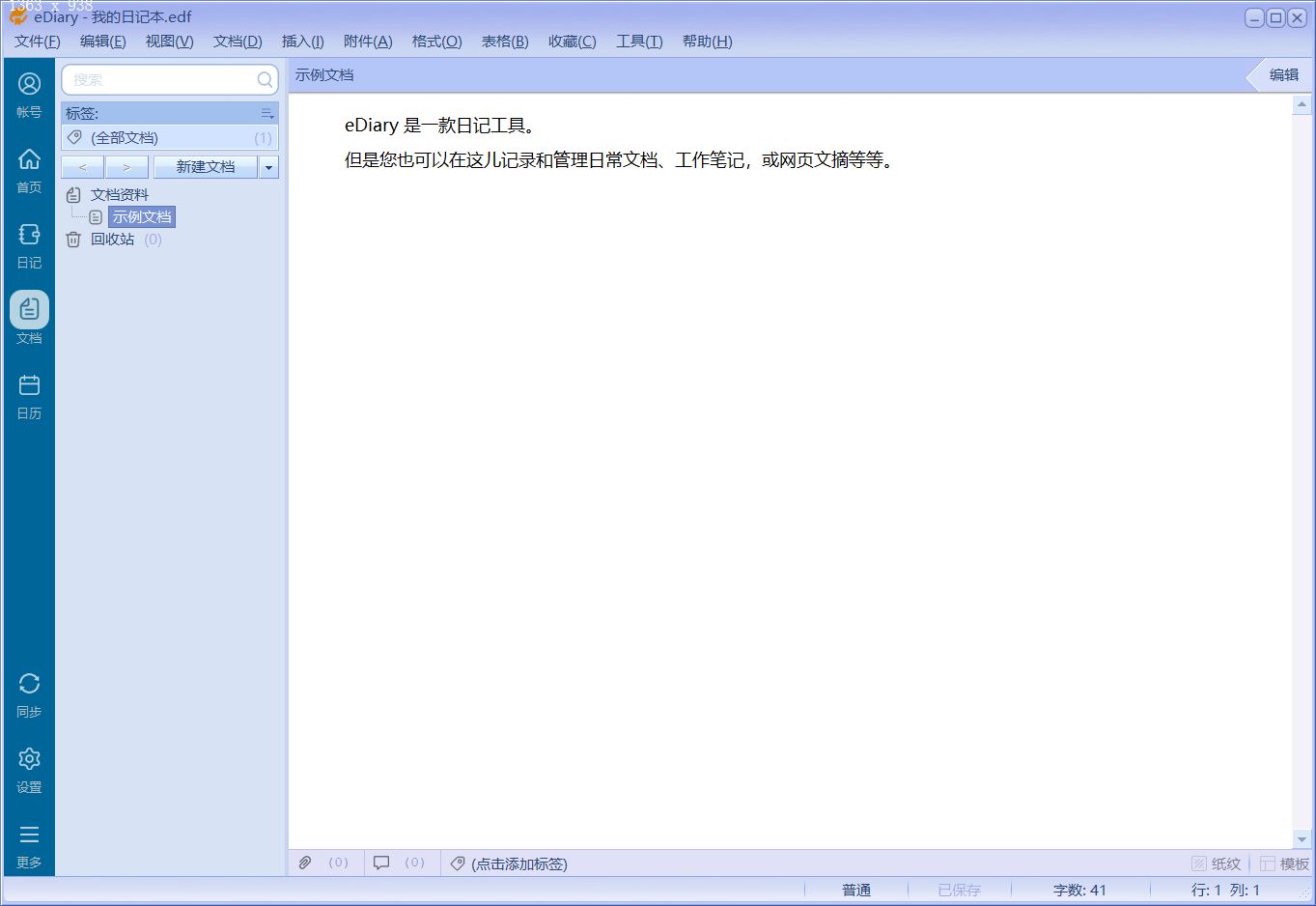Open the 文件(F) menu
The width and height of the screenshot is (1316, 906).
(x=38, y=42)
